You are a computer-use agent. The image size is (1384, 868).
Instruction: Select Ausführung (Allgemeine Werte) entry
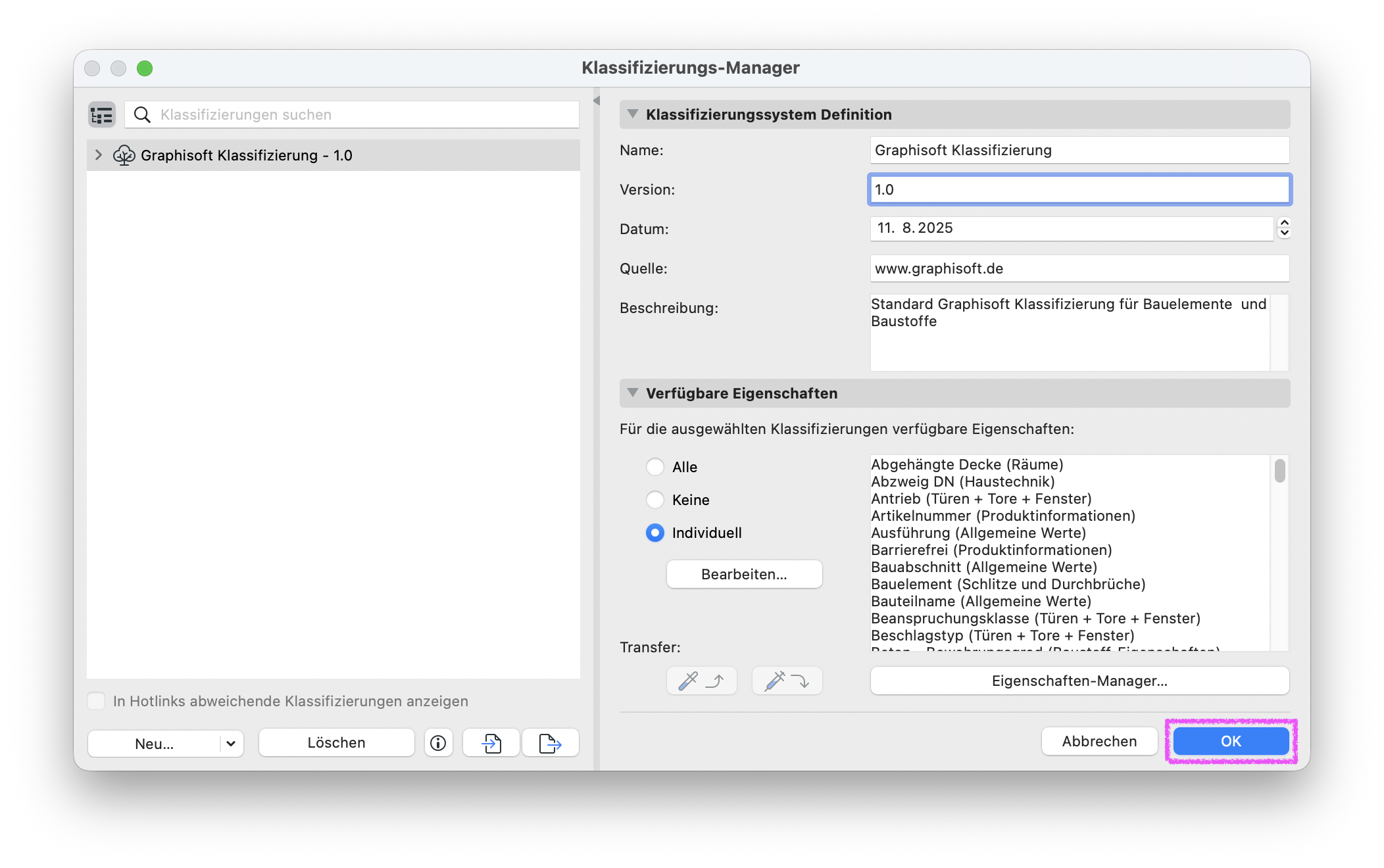point(978,533)
